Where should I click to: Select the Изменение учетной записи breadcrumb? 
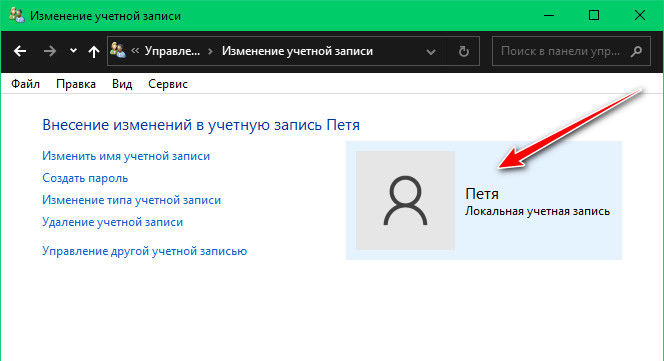[x=297, y=51]
